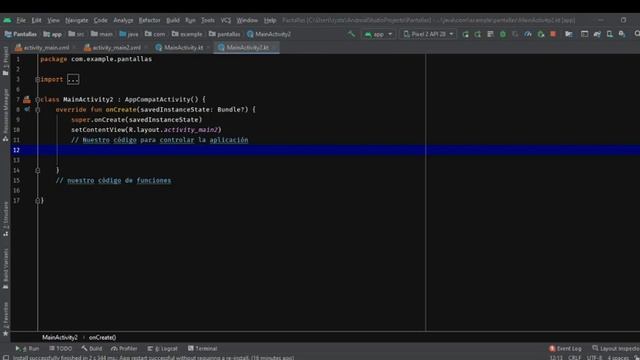Expand the folded import block
This screenshot has width=640, height=360.
click(x=73, y=79)
